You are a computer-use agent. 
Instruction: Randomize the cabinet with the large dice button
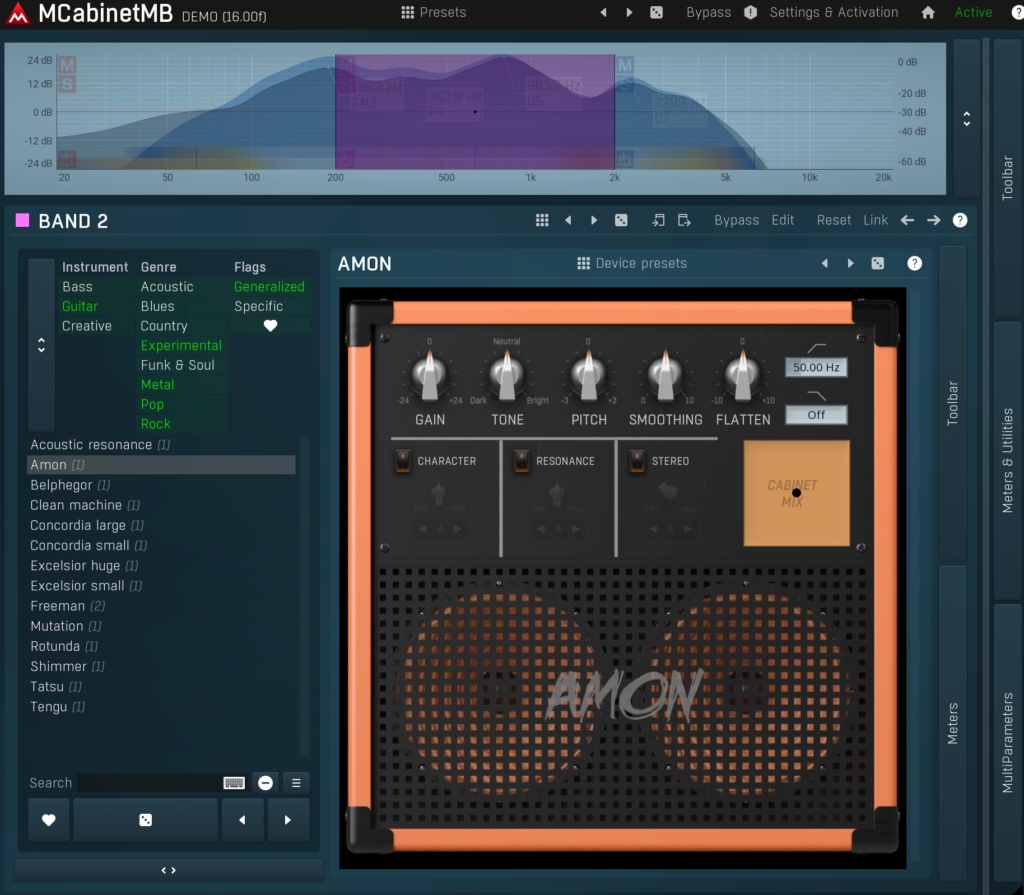145,820
